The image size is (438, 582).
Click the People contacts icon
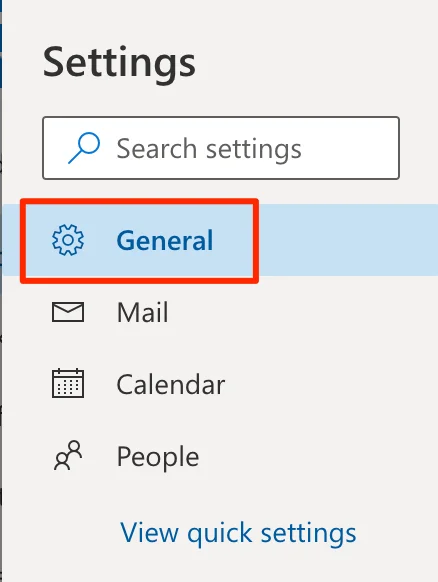point(68,455)
